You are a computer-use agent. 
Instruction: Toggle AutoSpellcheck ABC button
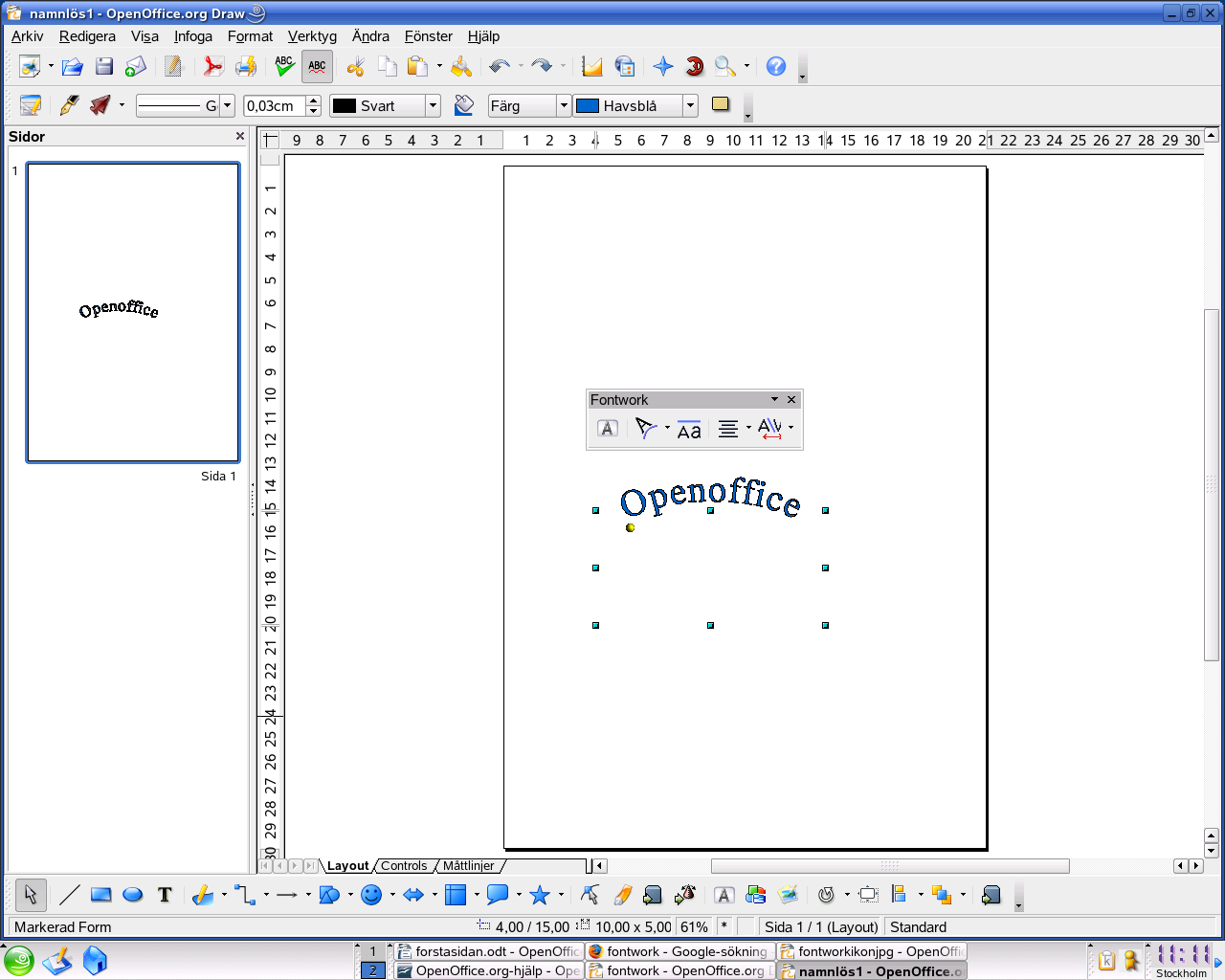317,66
